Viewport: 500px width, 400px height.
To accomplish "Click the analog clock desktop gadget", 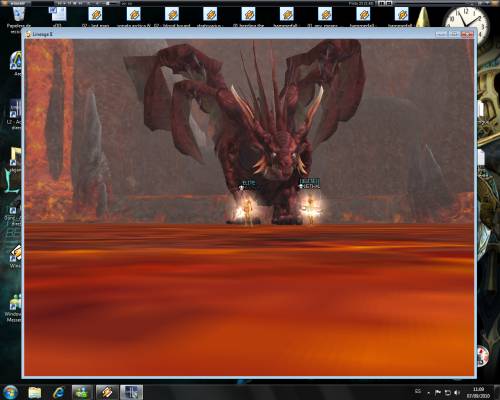I will click(x=465, y=23).
